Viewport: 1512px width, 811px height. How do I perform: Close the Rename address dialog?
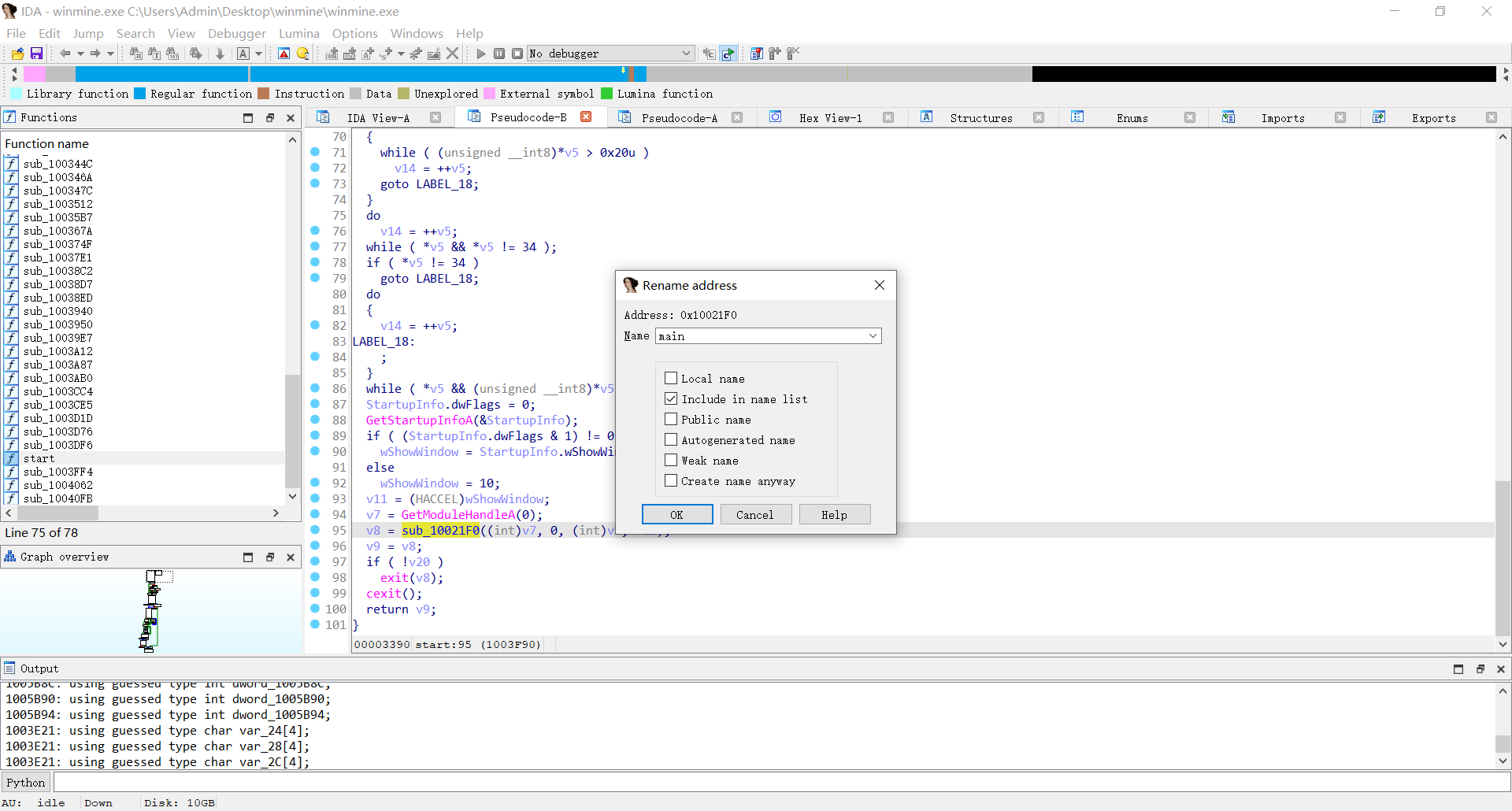point(880,285)
